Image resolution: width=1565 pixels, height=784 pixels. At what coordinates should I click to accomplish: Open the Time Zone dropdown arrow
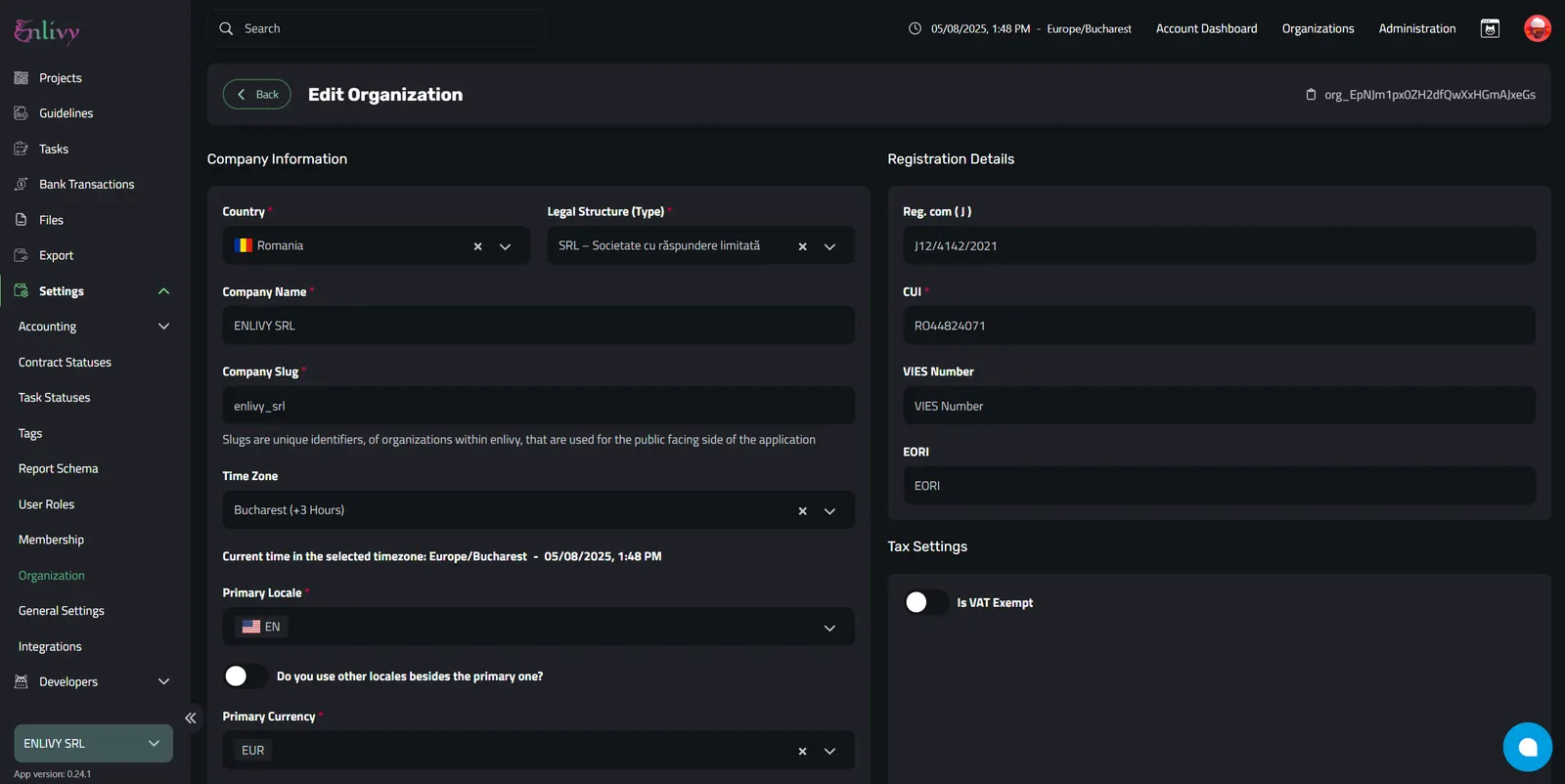pos(829,511)
